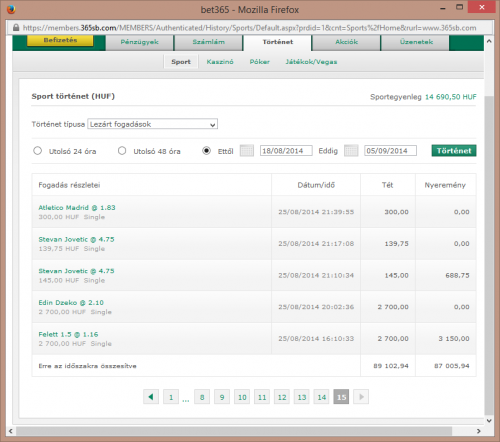Go to page 14

[x=322, y=397]
